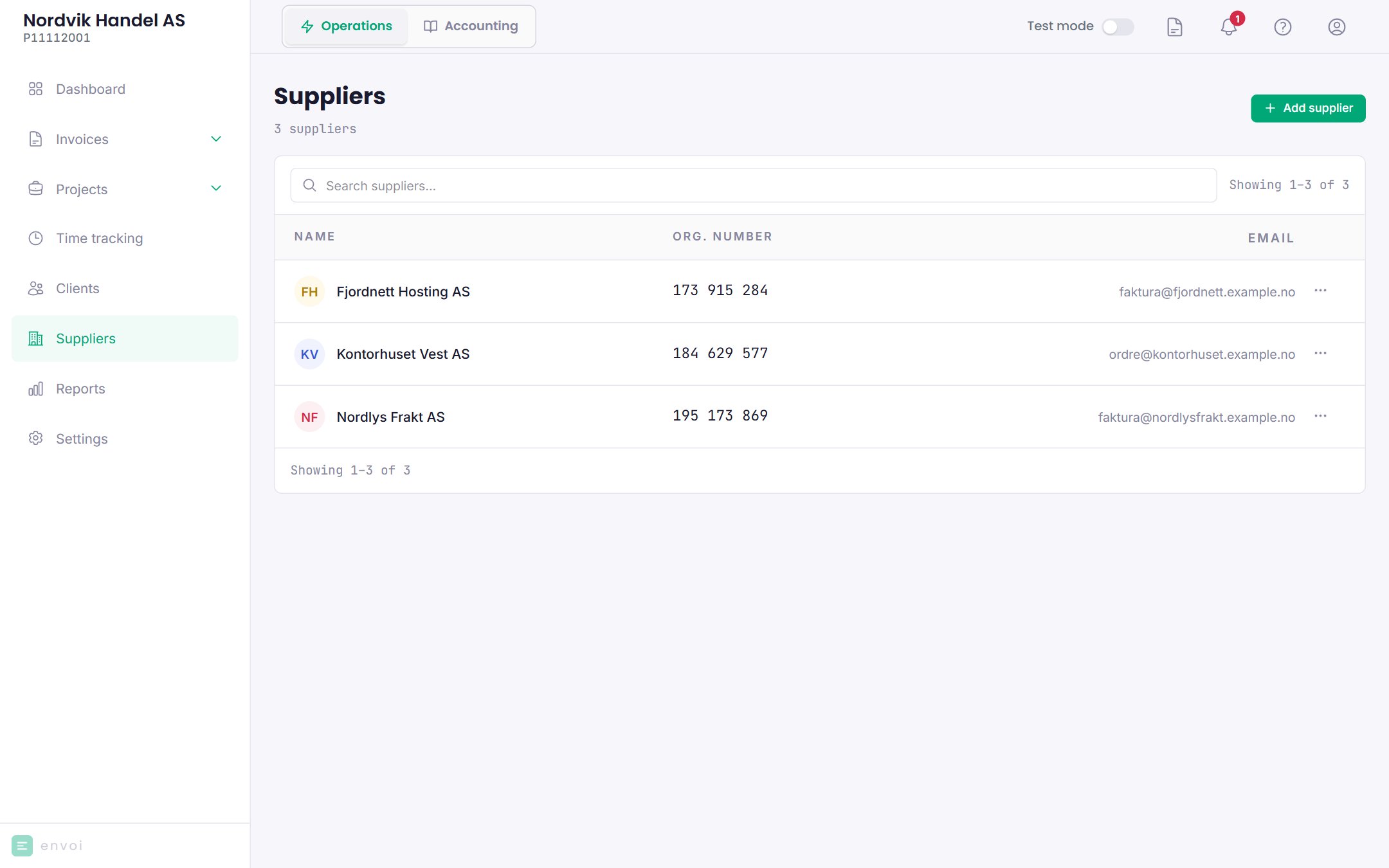Screen dimensions: 1389x868
Task: Open more actions for Nordlys Frakt AS
Action: (1320, 416)
